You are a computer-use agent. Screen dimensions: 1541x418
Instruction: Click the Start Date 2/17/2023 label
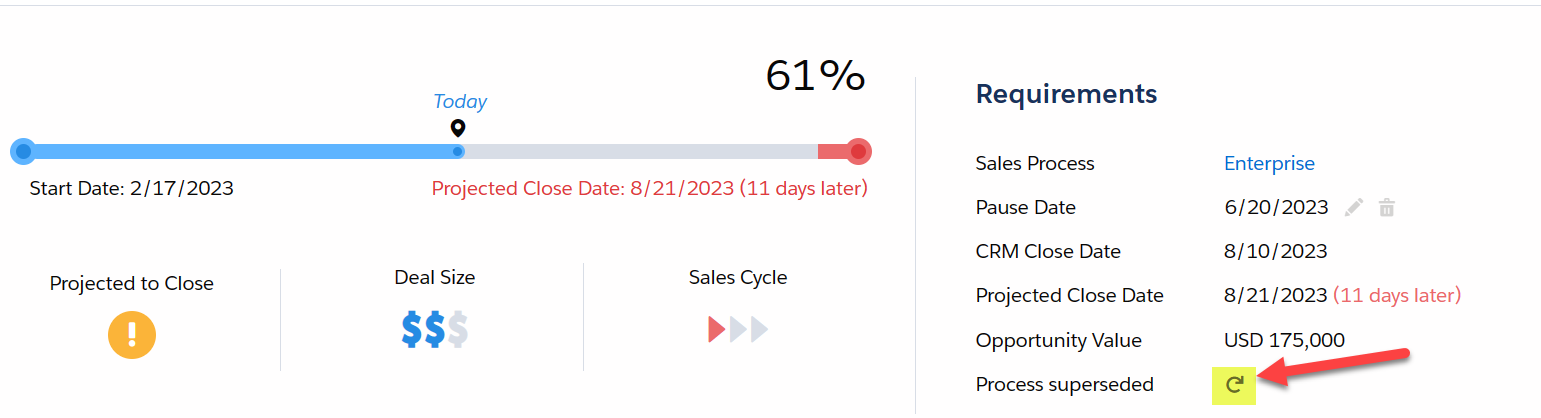(132, 189)
